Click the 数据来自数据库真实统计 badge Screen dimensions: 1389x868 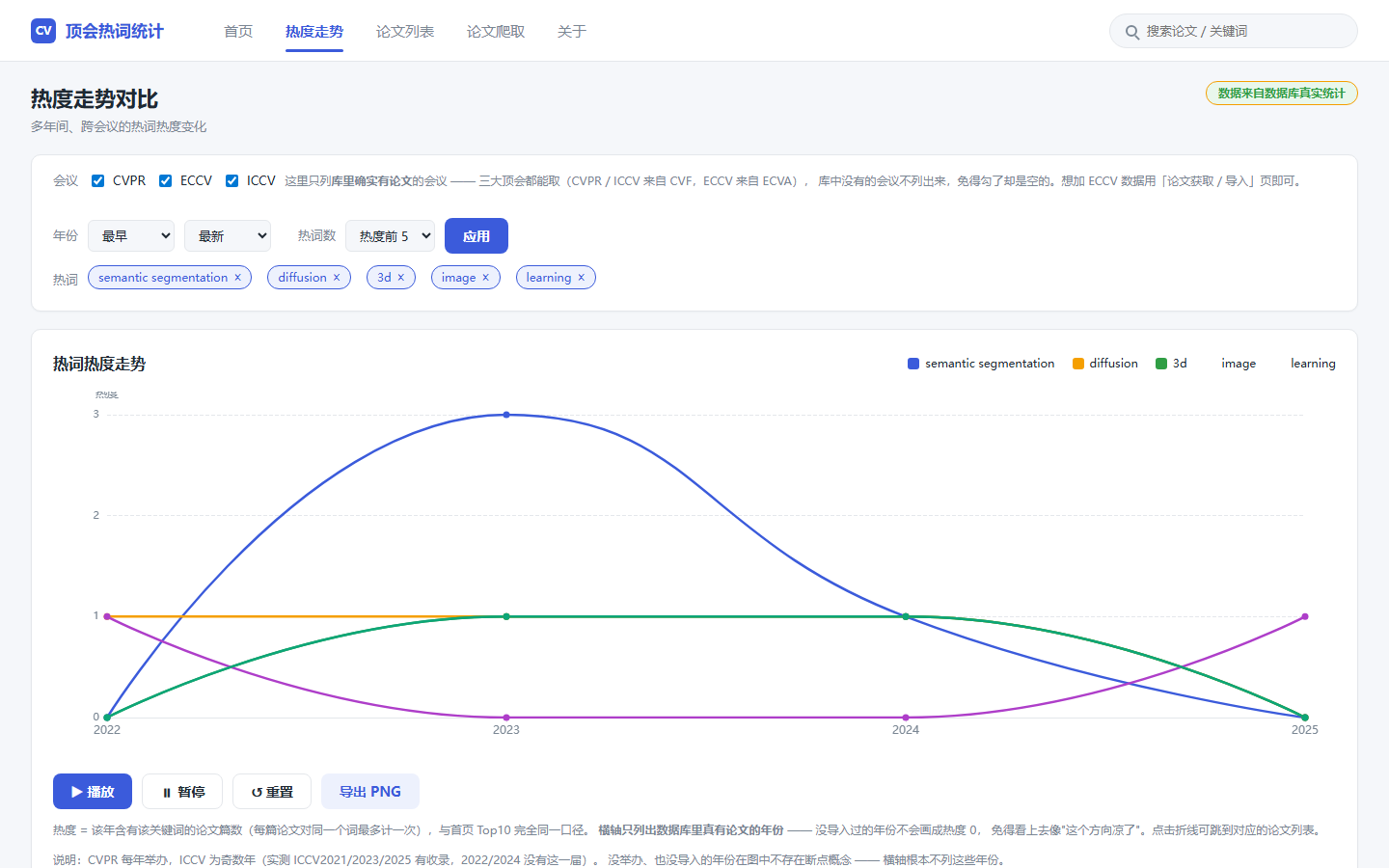coord(1281,94)
